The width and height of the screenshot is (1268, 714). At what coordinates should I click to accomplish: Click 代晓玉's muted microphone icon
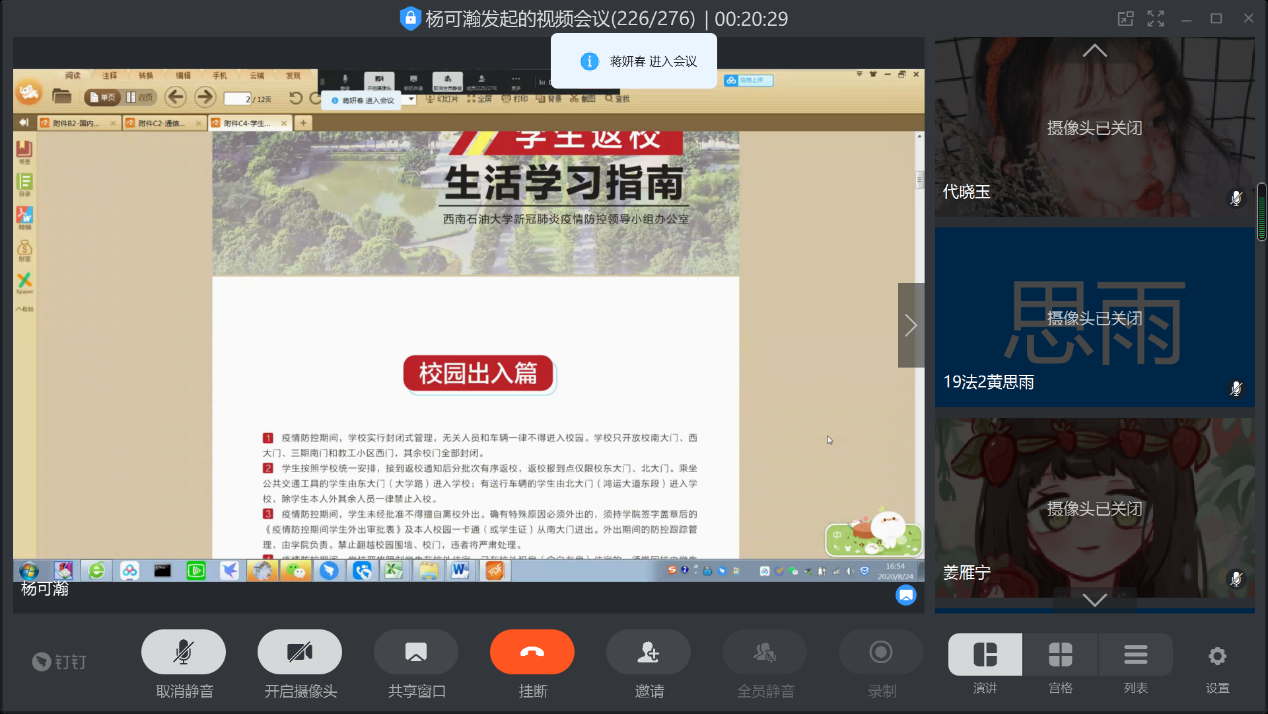pos(1236,198)
